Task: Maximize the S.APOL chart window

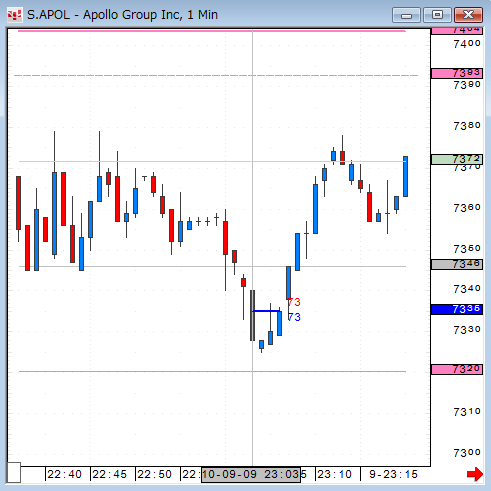Action: pos(437,15)
